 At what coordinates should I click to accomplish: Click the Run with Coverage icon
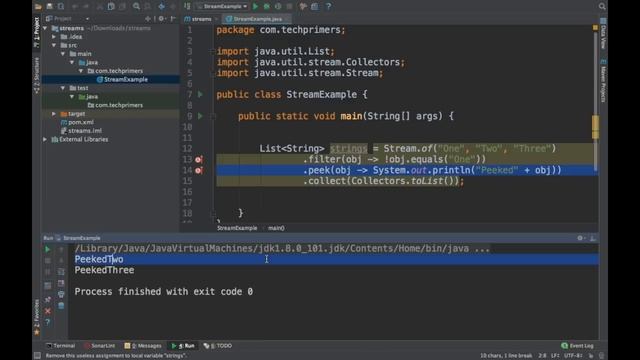pos(278,6)
